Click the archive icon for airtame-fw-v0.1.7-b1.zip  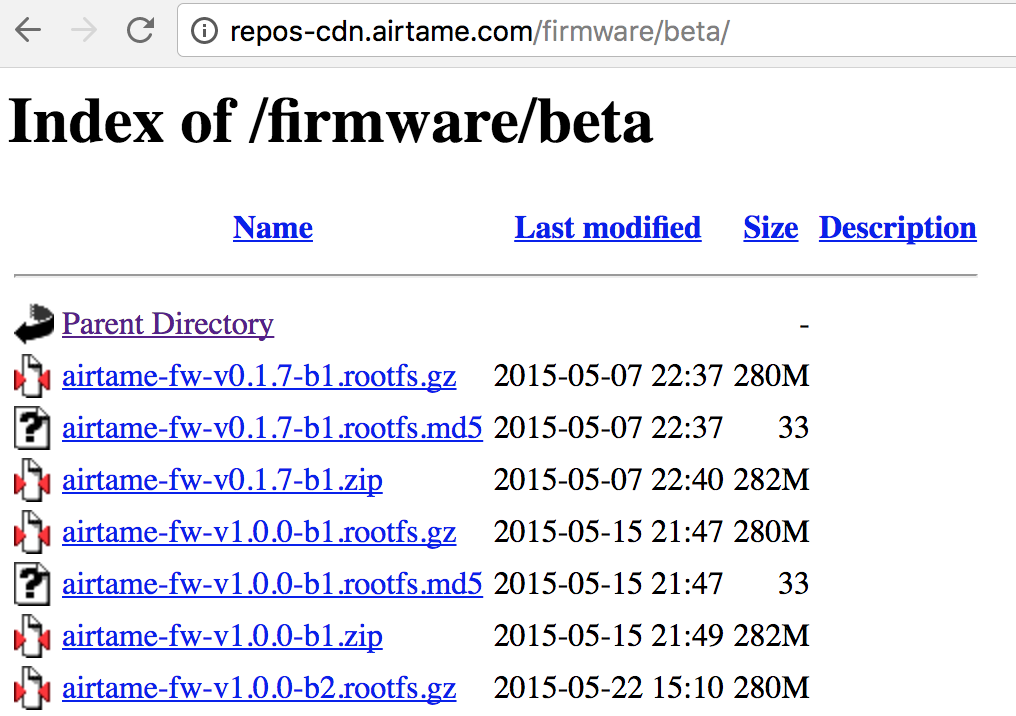tap(32, 480)
